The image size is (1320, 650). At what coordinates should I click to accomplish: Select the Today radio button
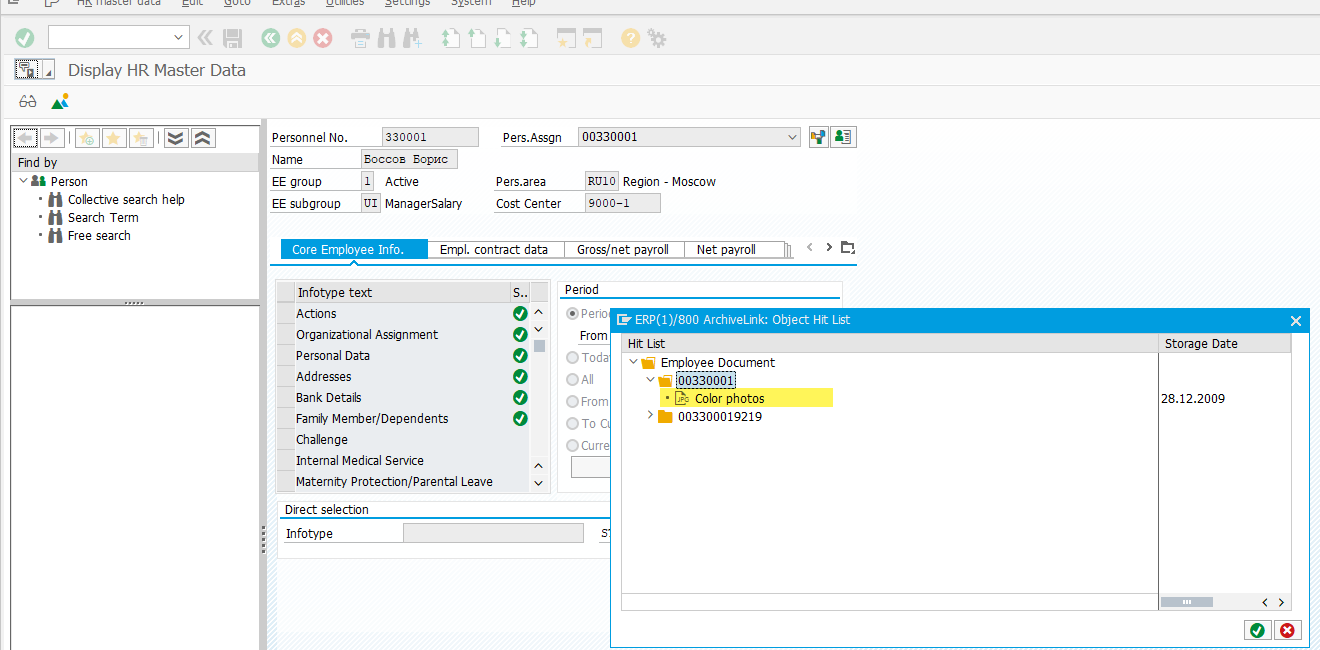coord(573,357)
